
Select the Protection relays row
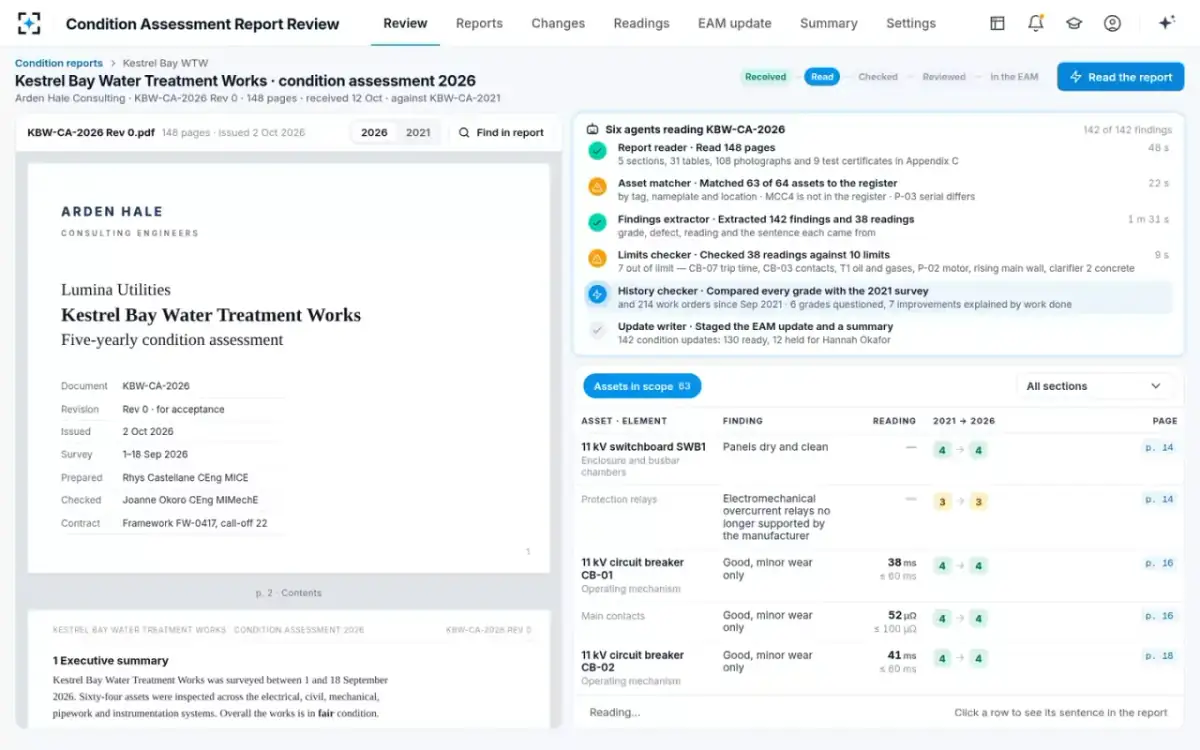(x=879, y=517)
